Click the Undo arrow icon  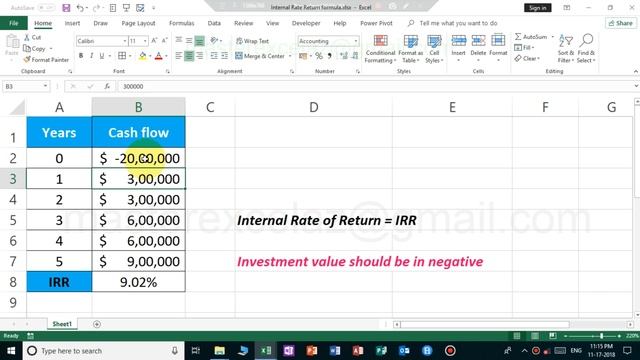(x=80, y=8)
